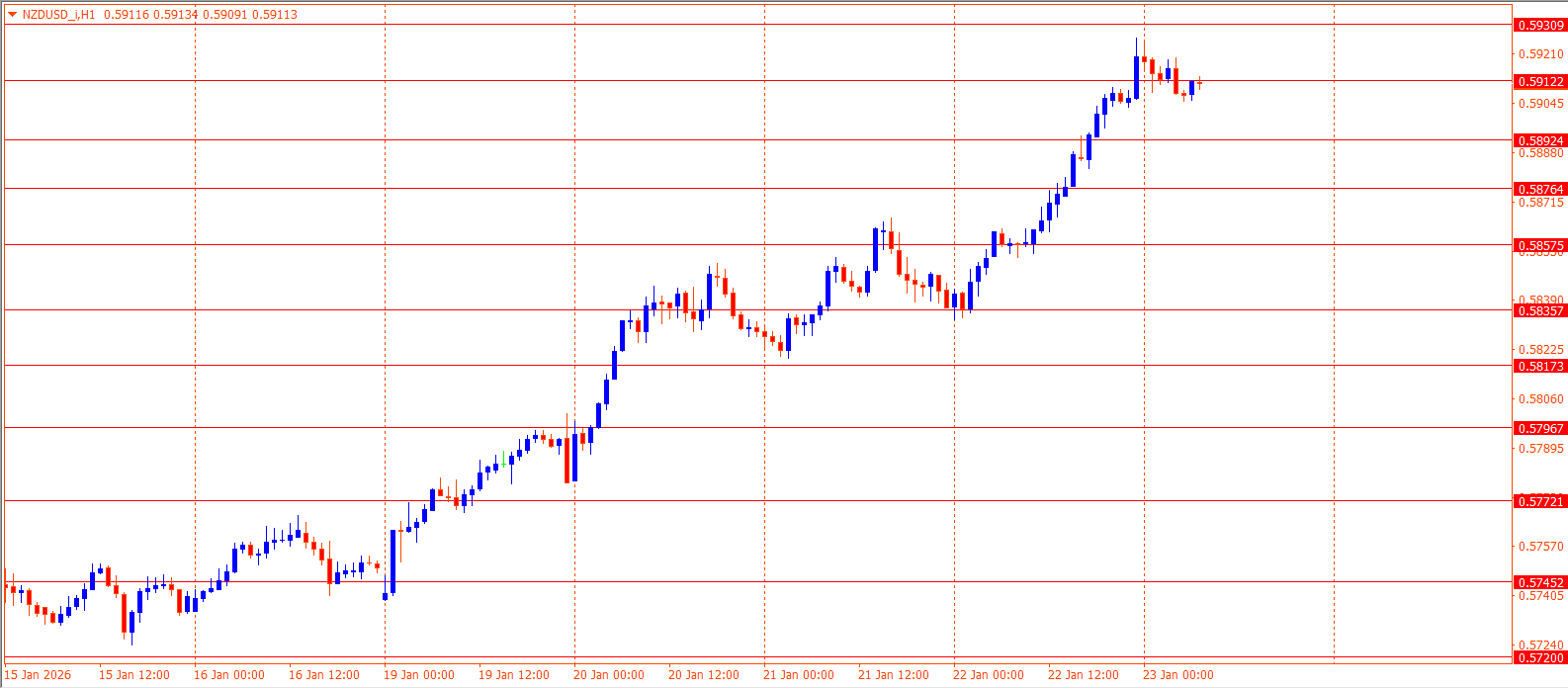Select the 0.58575 horizontal line price label

point(1540,246)
